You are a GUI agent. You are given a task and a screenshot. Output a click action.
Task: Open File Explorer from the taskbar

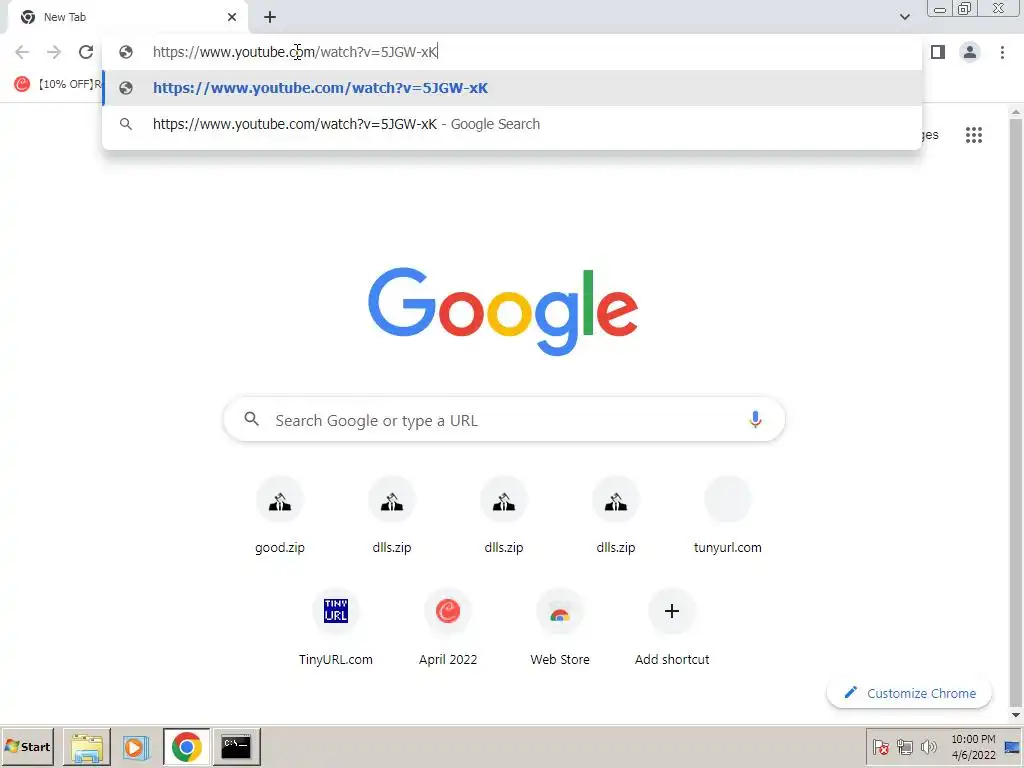tap(87, 746)
